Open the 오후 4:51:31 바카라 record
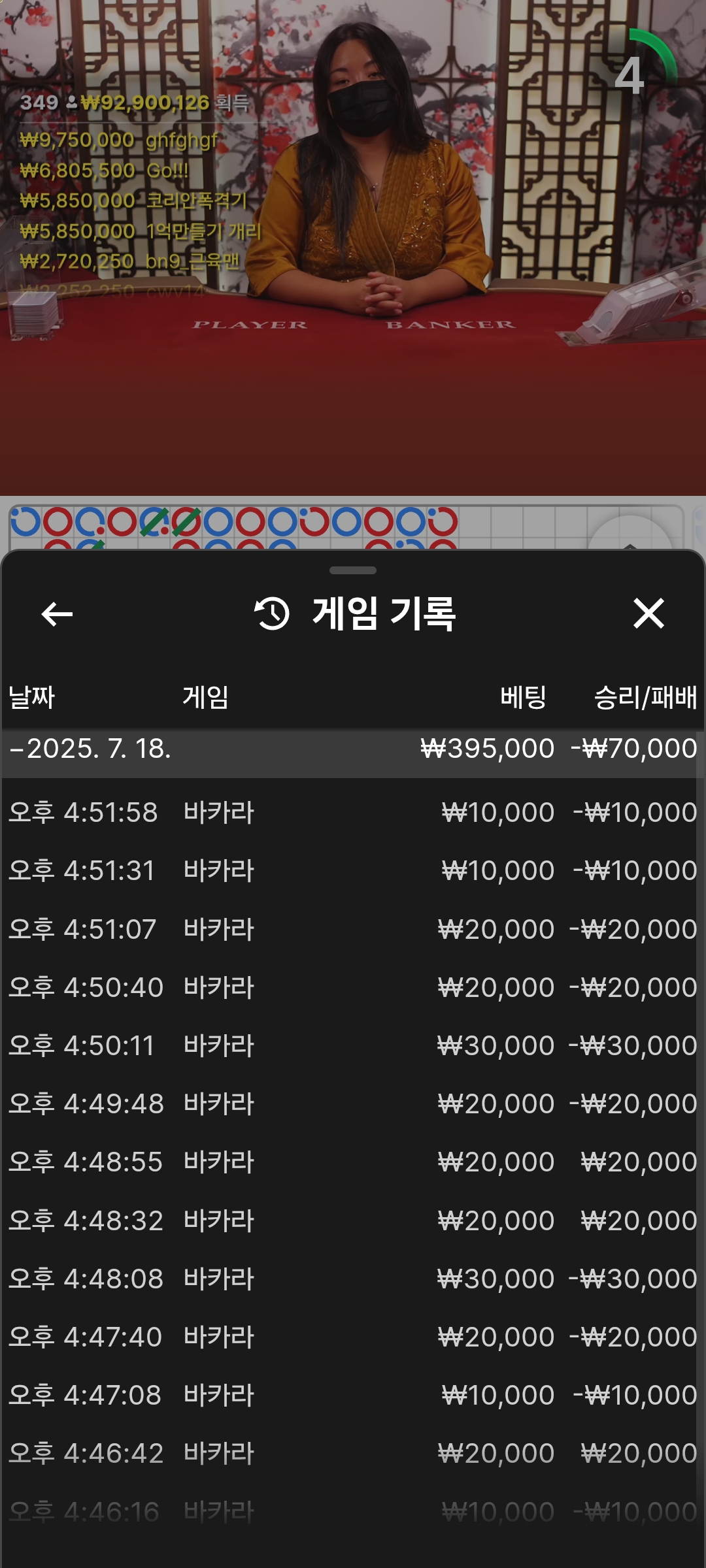 click(353, 870)
